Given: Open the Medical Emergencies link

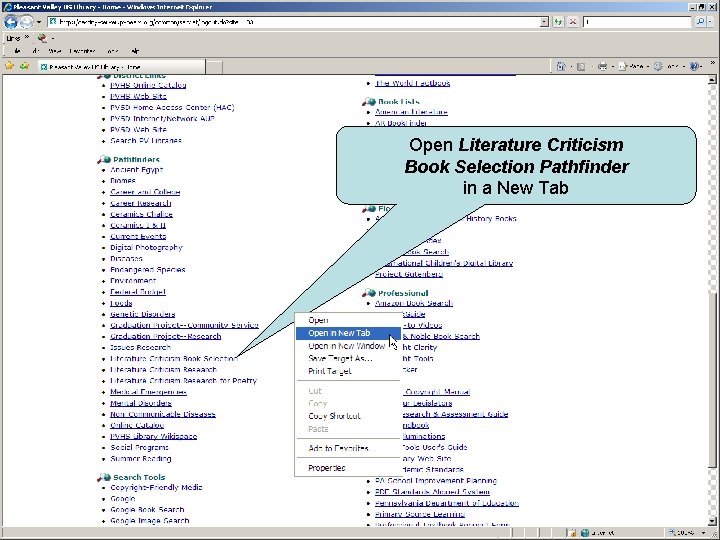Looking at the screenshot, I should tap(148, 392).
